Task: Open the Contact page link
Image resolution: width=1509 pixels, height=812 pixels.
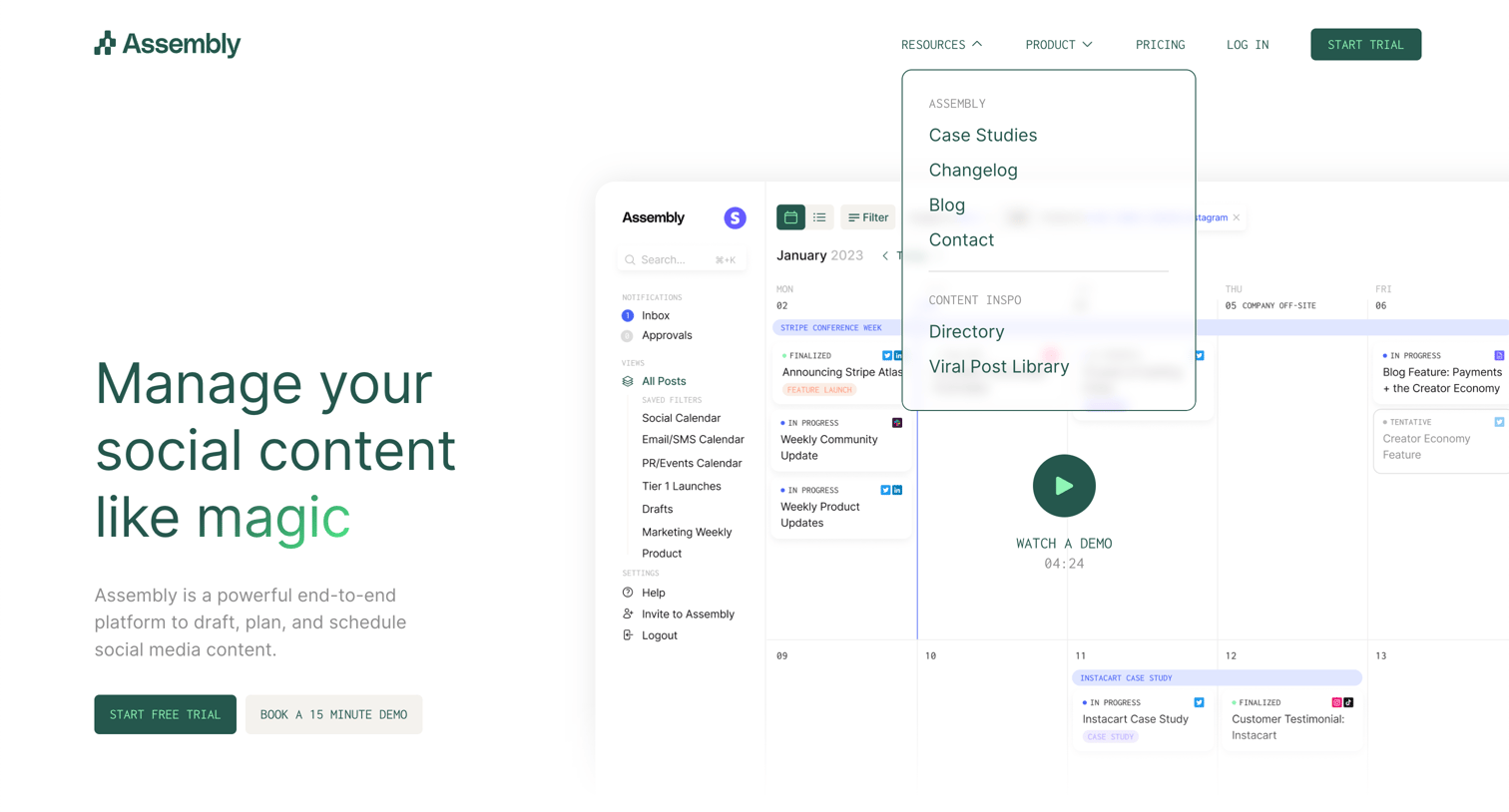Action: [x=961, y=239]
